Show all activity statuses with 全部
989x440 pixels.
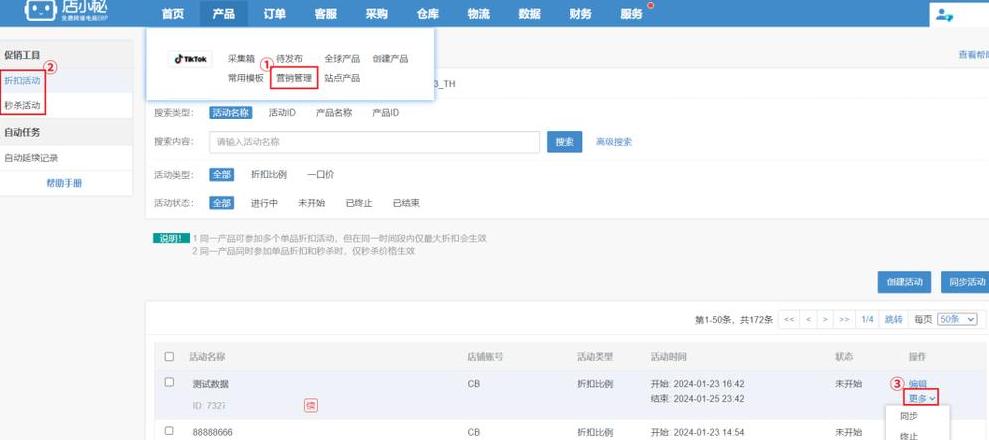coord(221,203)
